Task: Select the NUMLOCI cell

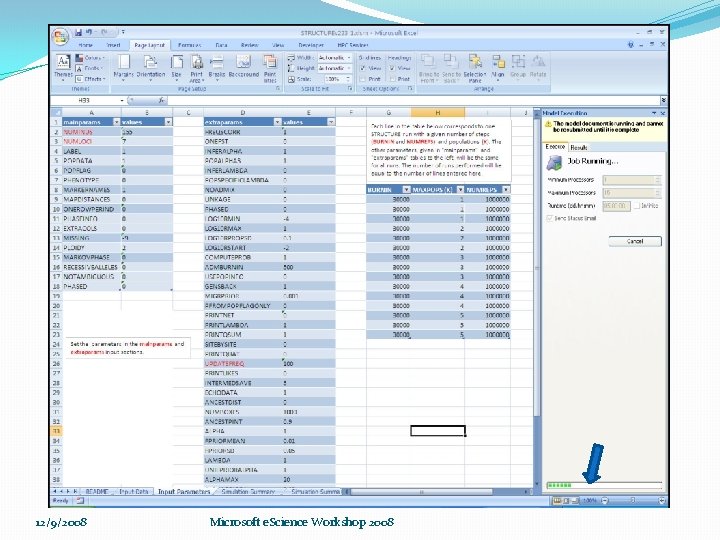Action: click(x=91, y=141)
